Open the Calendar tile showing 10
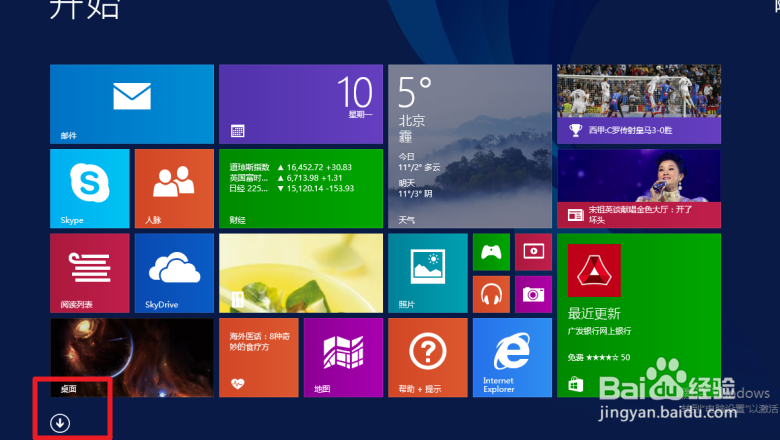The image size is (780, 440). coord(301,104)
